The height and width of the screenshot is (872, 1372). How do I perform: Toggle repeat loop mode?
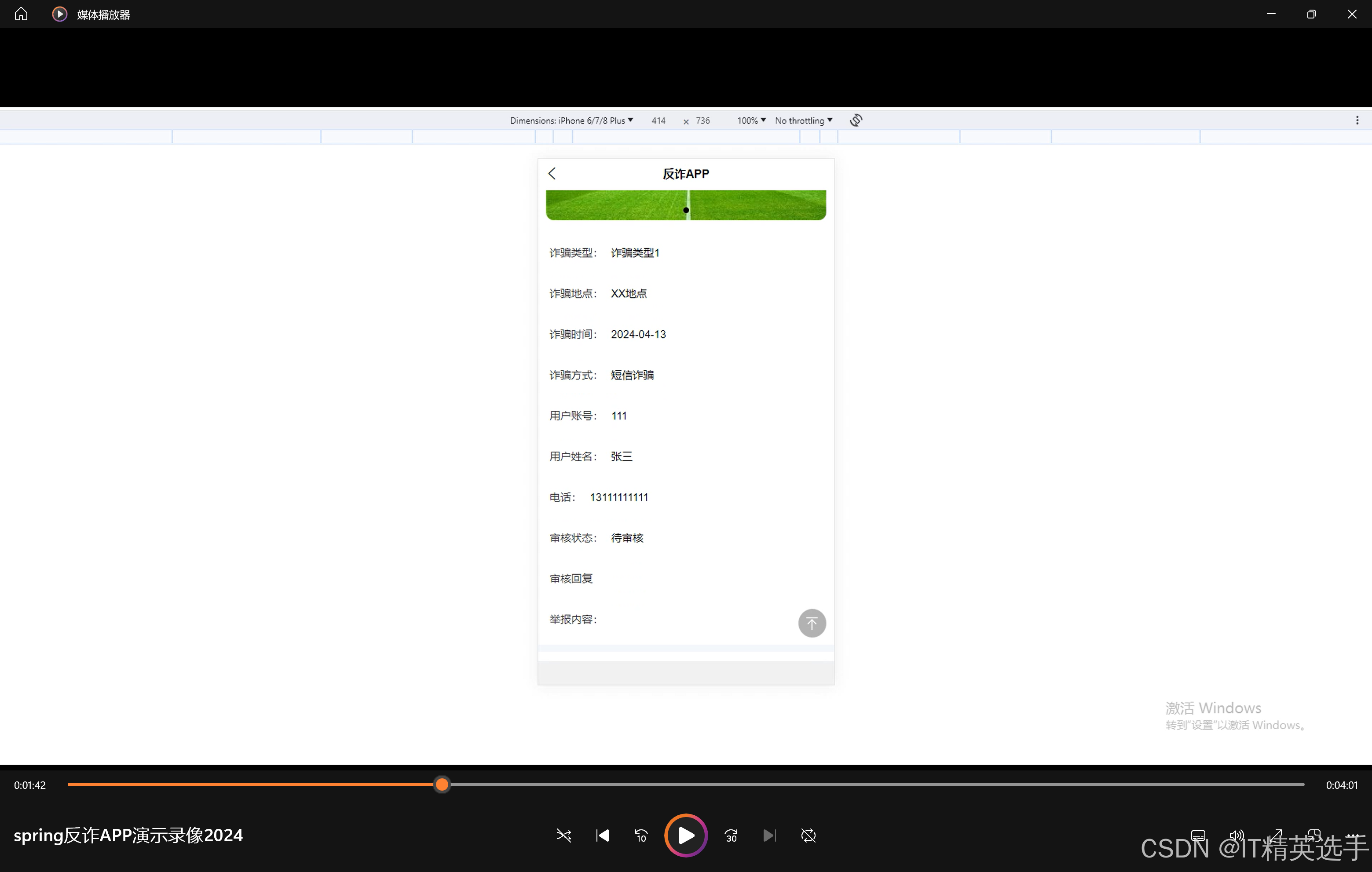809,836
